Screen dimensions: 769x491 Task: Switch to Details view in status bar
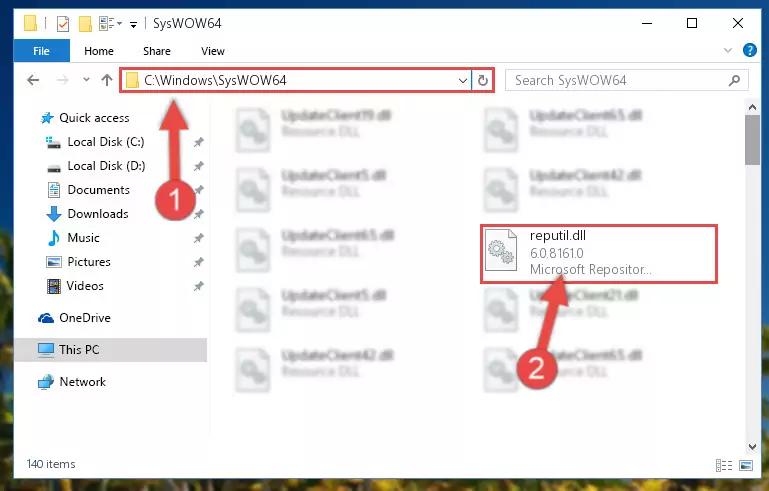724,465
